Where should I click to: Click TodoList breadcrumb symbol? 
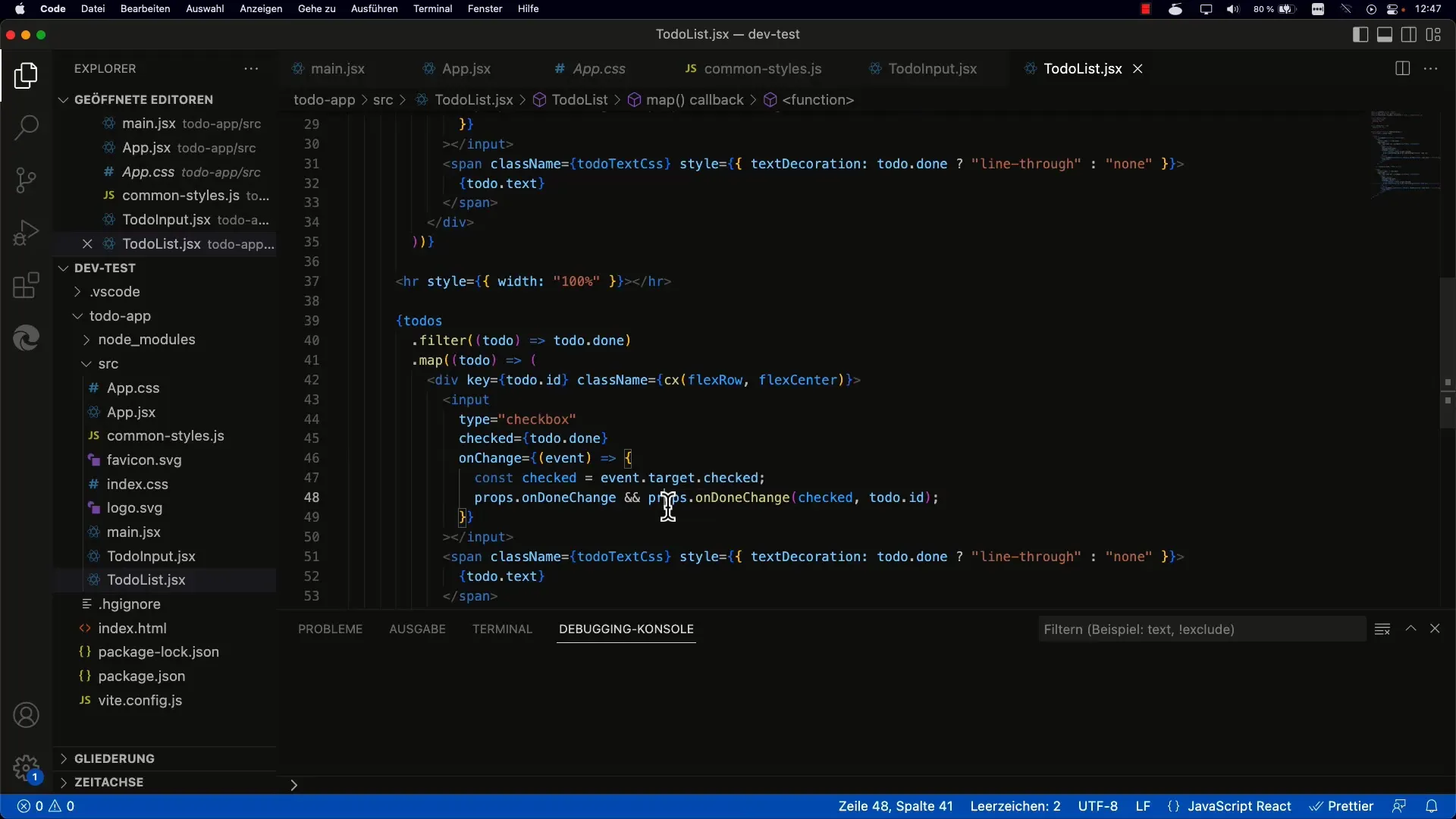coord(579,99)
